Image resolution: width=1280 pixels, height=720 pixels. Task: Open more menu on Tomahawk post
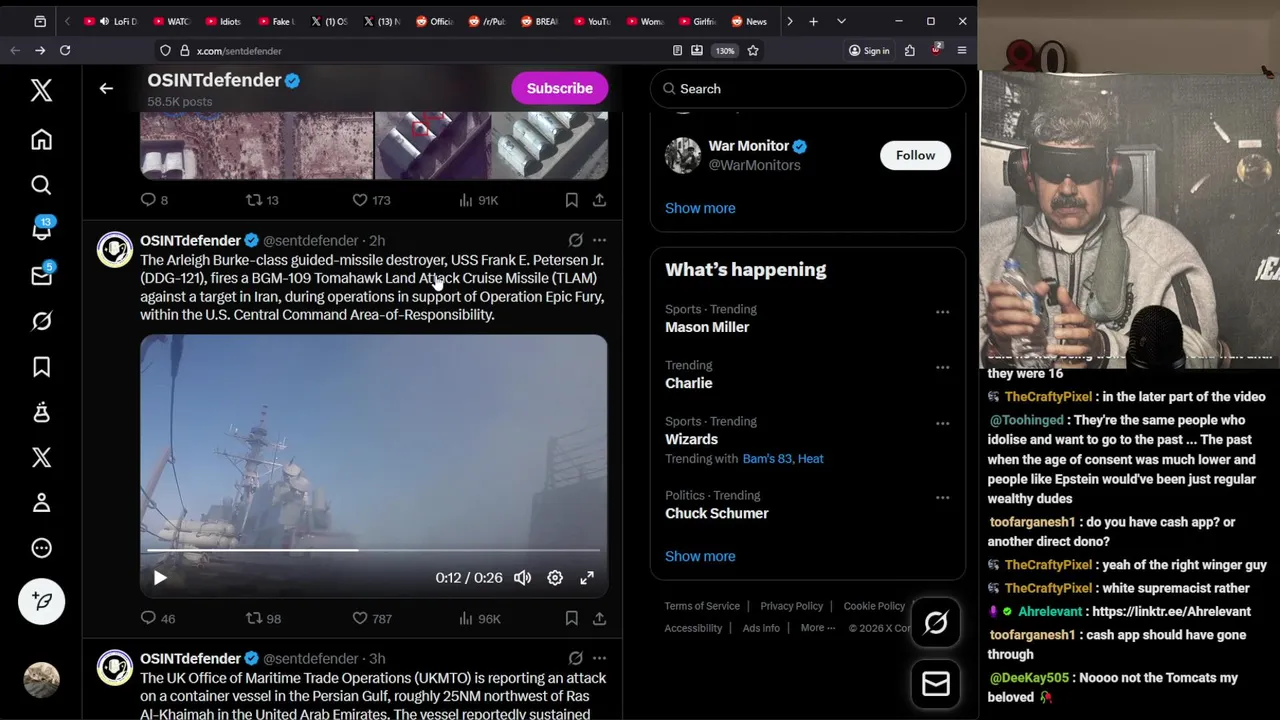(x=599, y=240)
